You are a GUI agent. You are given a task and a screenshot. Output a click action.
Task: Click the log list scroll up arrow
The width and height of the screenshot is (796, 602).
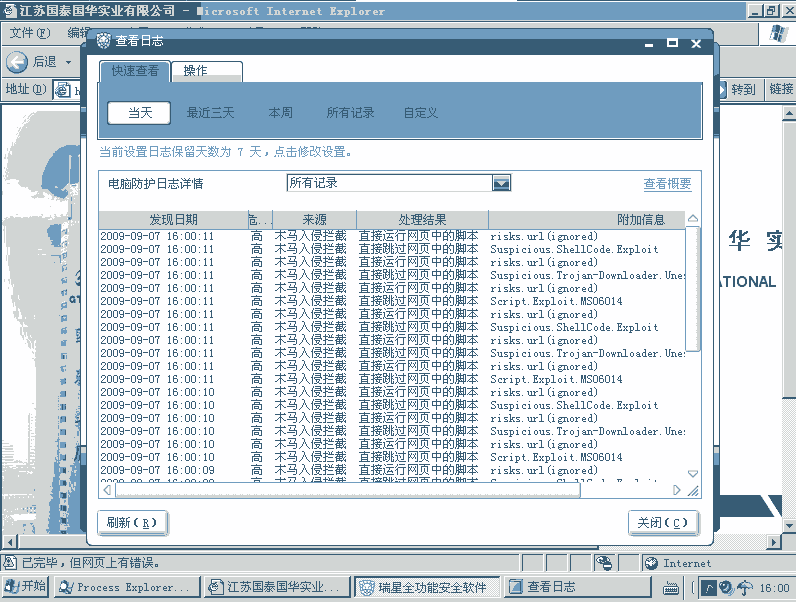point(692,219)
